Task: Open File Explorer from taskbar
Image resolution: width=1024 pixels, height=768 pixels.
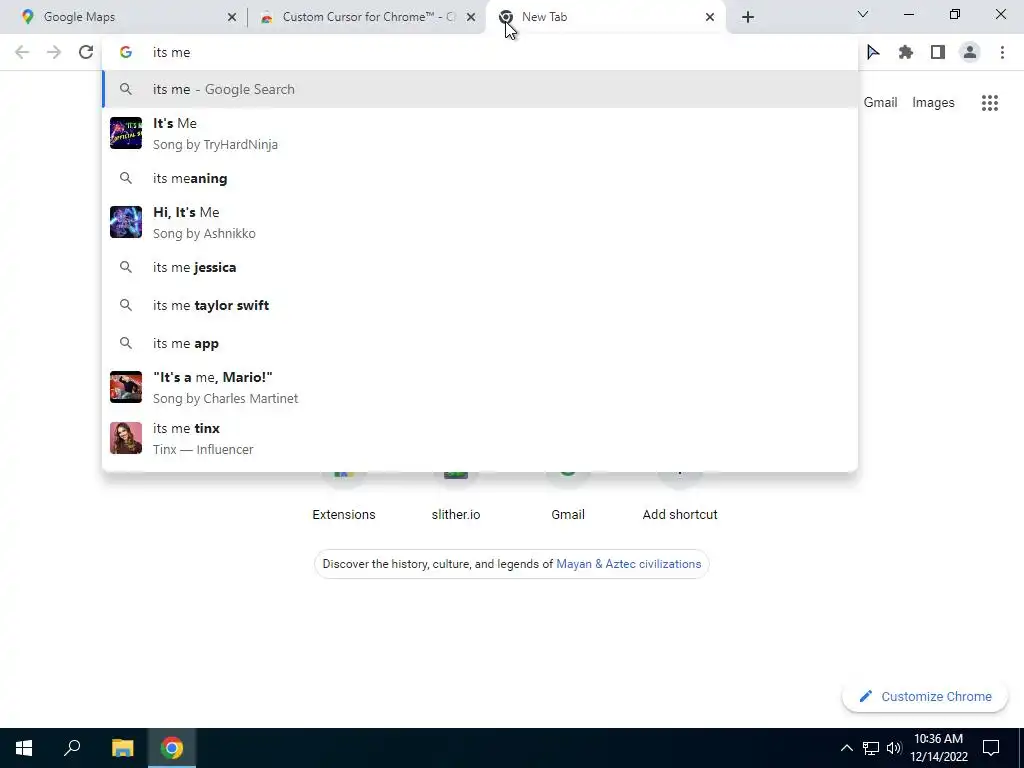Action: pyautogui.click(x=122, y=748)
